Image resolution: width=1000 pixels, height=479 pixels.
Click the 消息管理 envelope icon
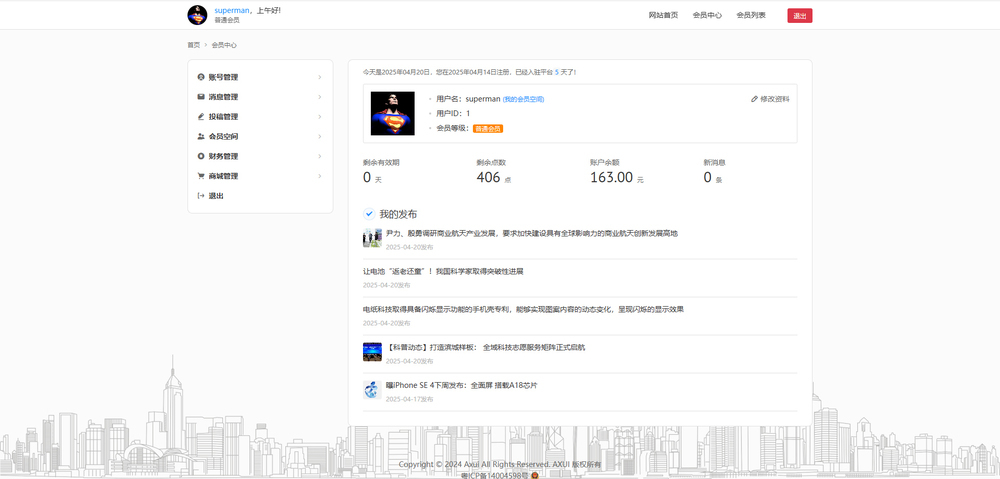(x=201, y=97)
